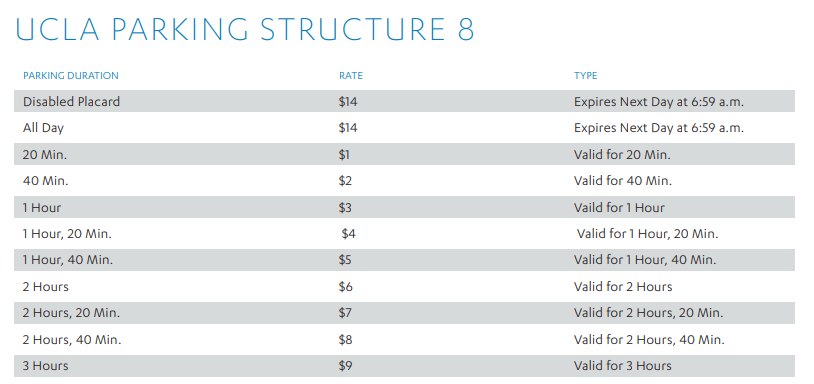
Task: Click the $2 rate for 40 Min.
Action: pyautogui.click(x=345, y=181)
